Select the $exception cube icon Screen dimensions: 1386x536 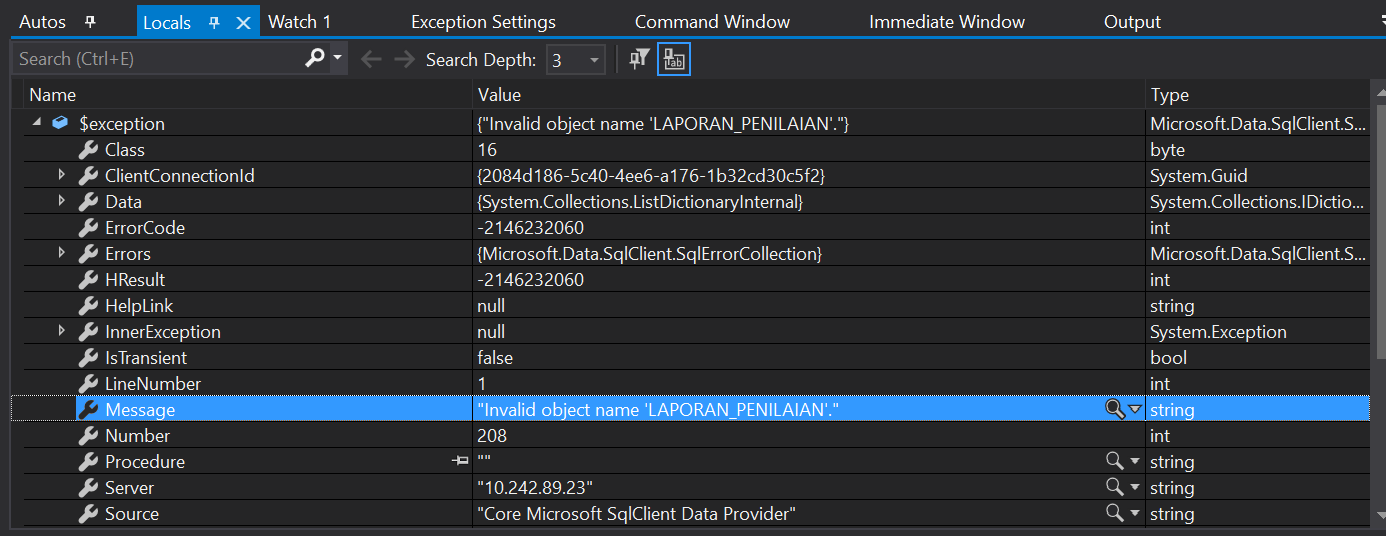(60, 123)
